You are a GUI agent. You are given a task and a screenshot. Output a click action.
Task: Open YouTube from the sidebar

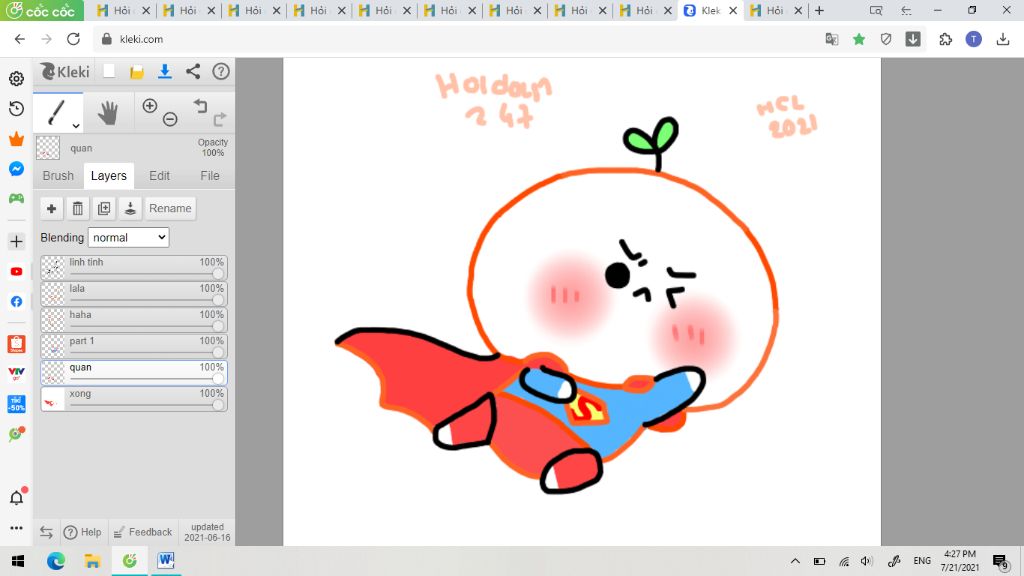coord(16,272)
